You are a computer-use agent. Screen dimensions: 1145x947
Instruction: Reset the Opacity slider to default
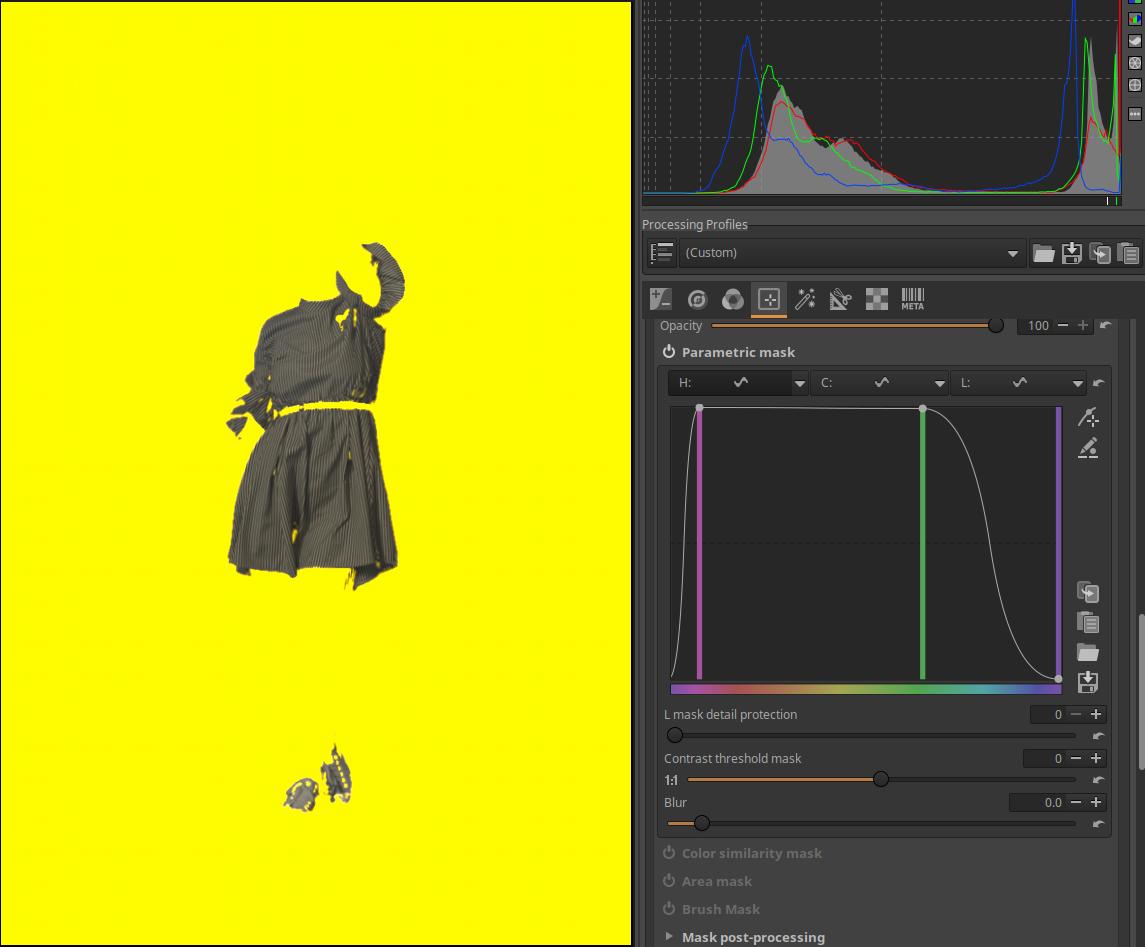1104,325
